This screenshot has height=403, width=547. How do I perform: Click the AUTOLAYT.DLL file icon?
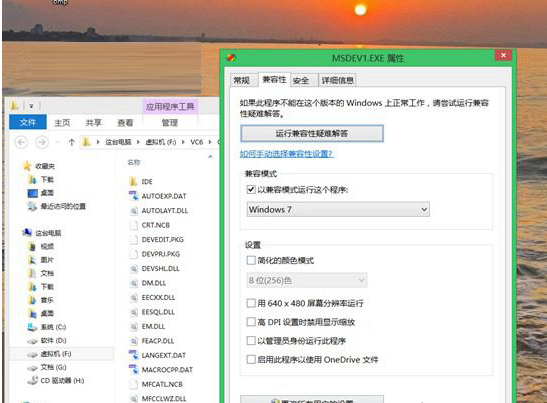(134, 210)
